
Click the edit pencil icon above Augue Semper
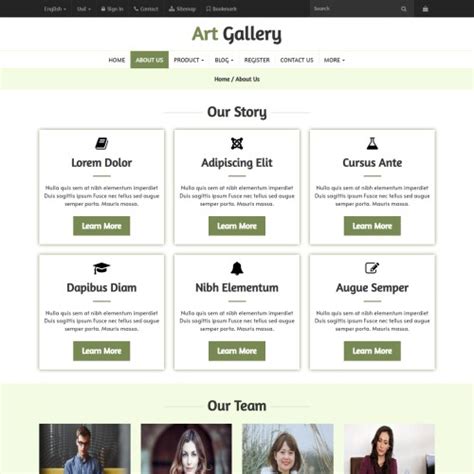[x=372, y=268]
